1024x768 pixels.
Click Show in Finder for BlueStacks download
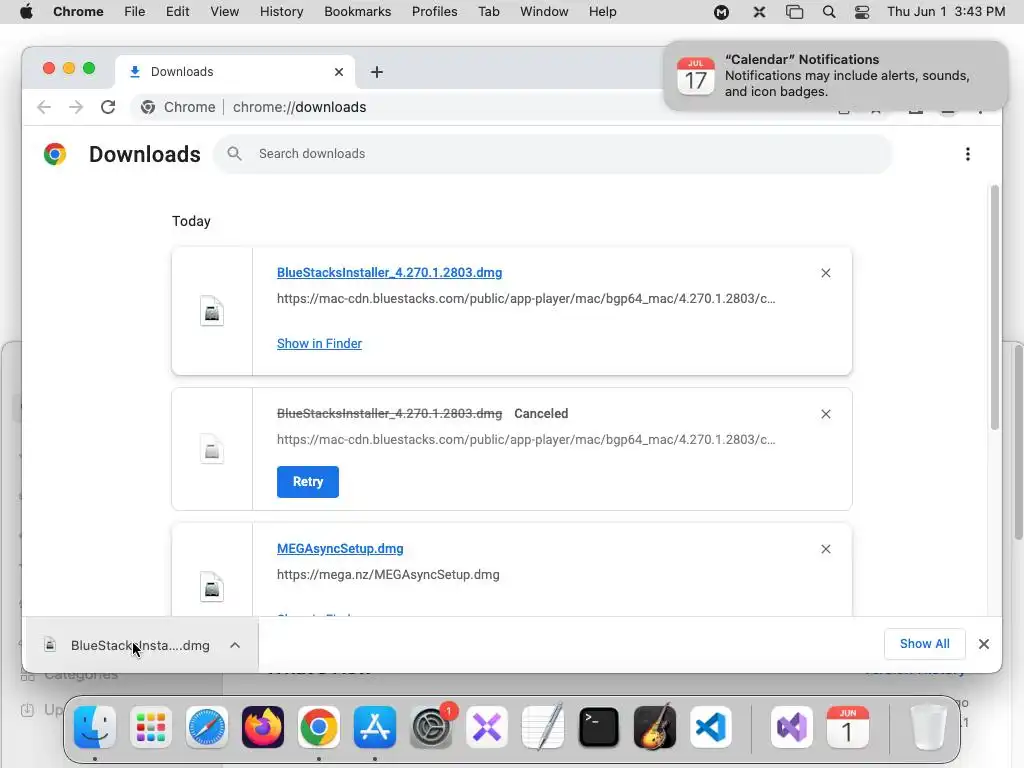(x=319, y=344)
